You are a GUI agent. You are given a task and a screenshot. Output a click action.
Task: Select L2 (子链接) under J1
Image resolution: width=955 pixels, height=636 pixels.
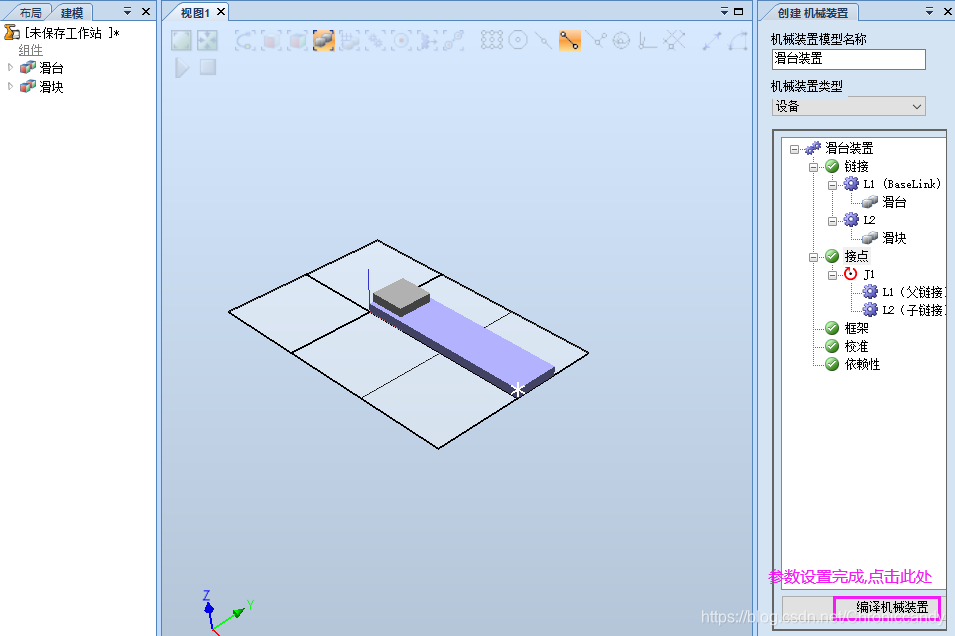pos(913,310)
